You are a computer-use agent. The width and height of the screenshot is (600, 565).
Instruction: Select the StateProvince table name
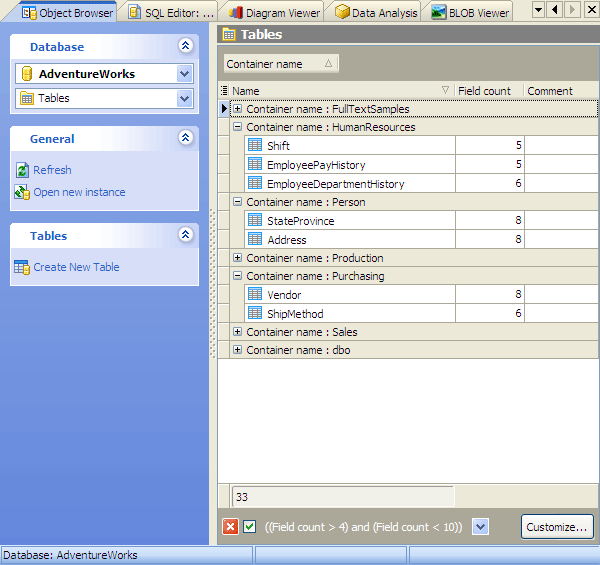300,221
